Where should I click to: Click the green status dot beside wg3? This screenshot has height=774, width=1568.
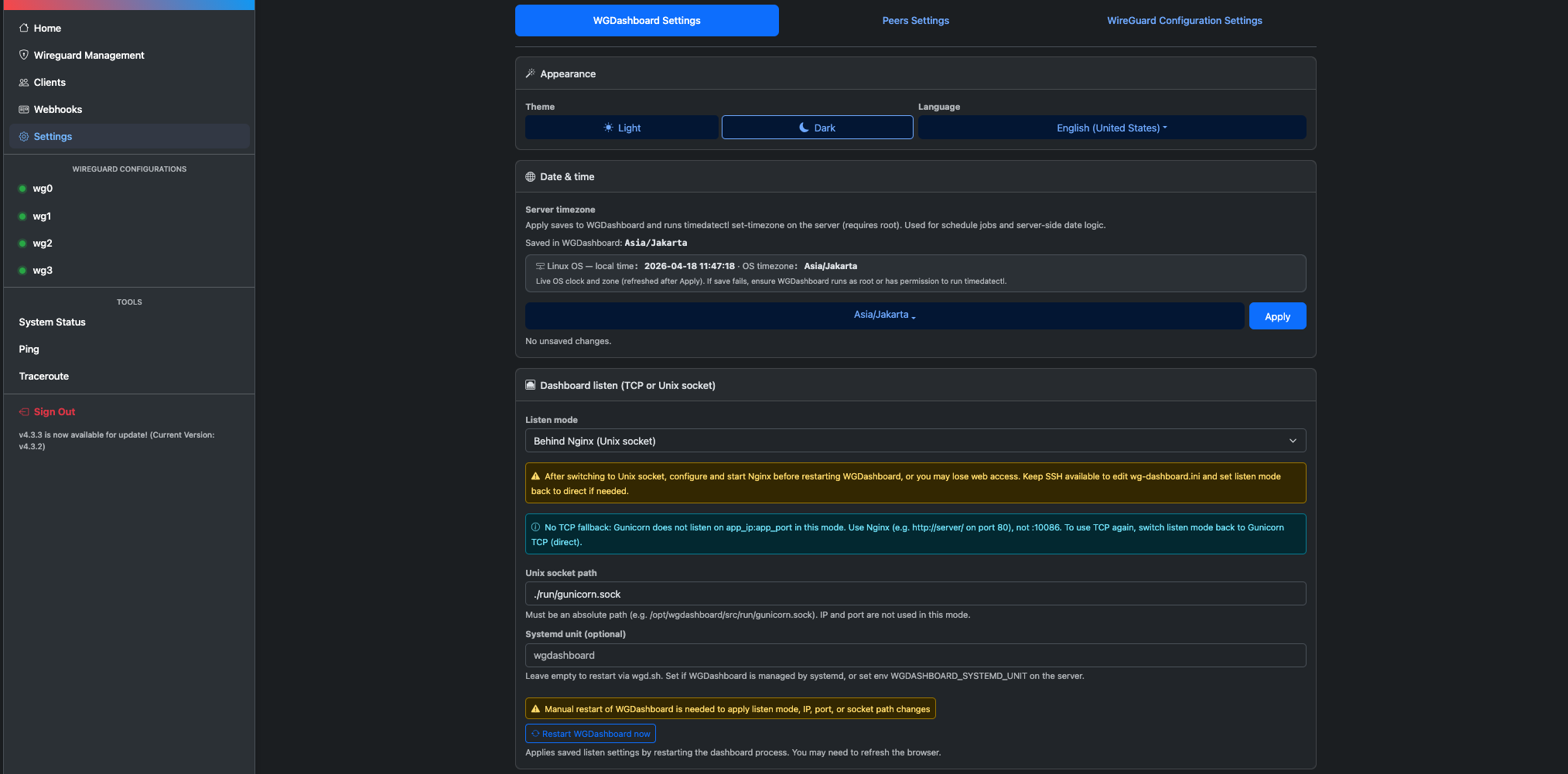(22, 271)
